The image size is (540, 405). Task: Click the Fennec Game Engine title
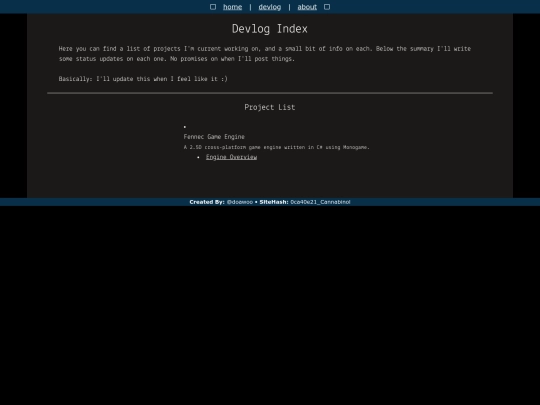(x=214, y=137)
